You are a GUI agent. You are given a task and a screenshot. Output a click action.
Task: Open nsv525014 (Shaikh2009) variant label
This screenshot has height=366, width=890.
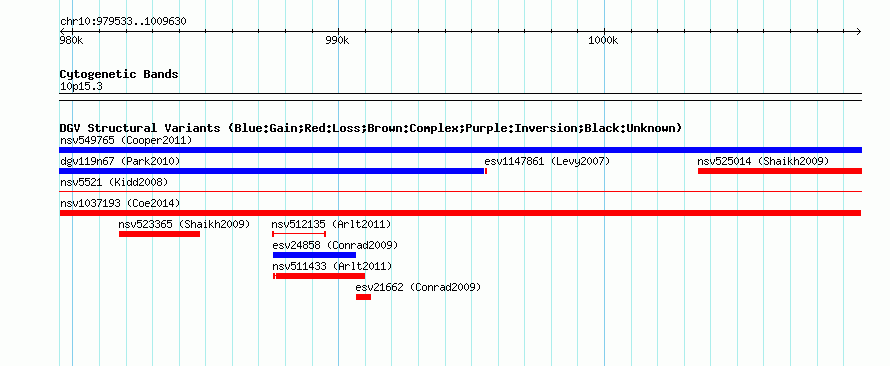763,162
